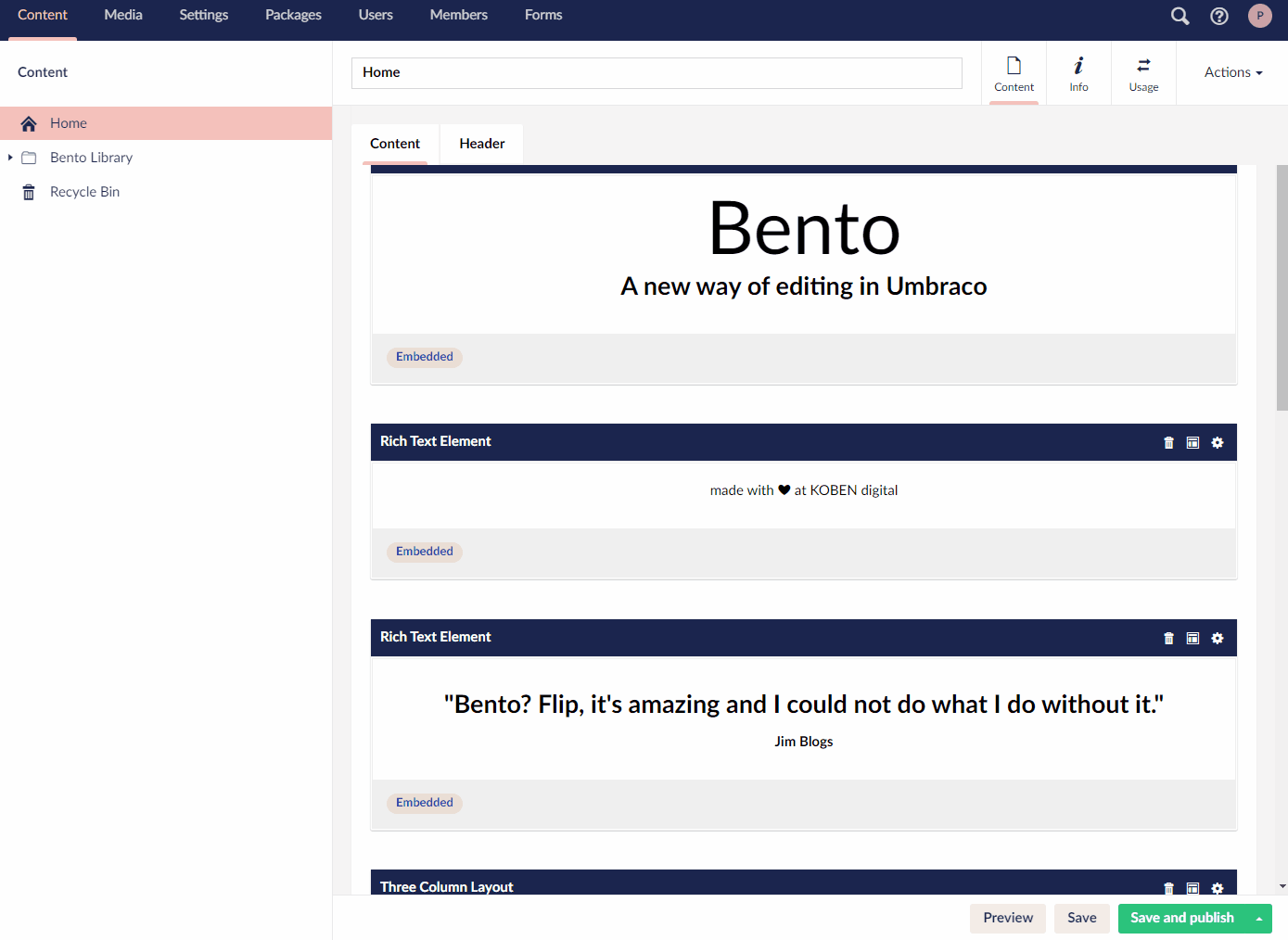Select the Content section in top navigation
Viewport: 1288px width, 940px height.
pyautogui.click(x=43, y=15)
